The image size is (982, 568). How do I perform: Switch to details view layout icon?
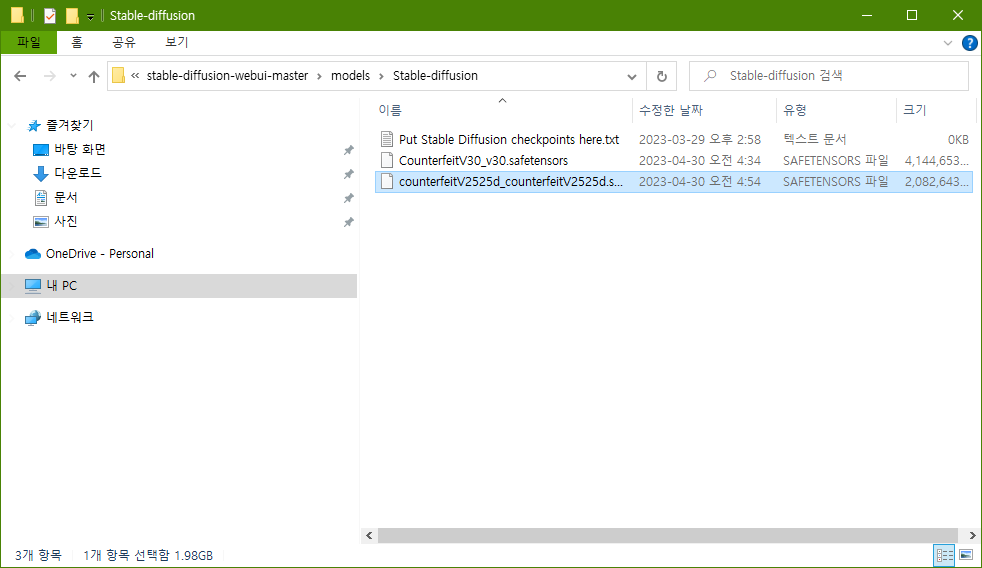coord(944,555)
